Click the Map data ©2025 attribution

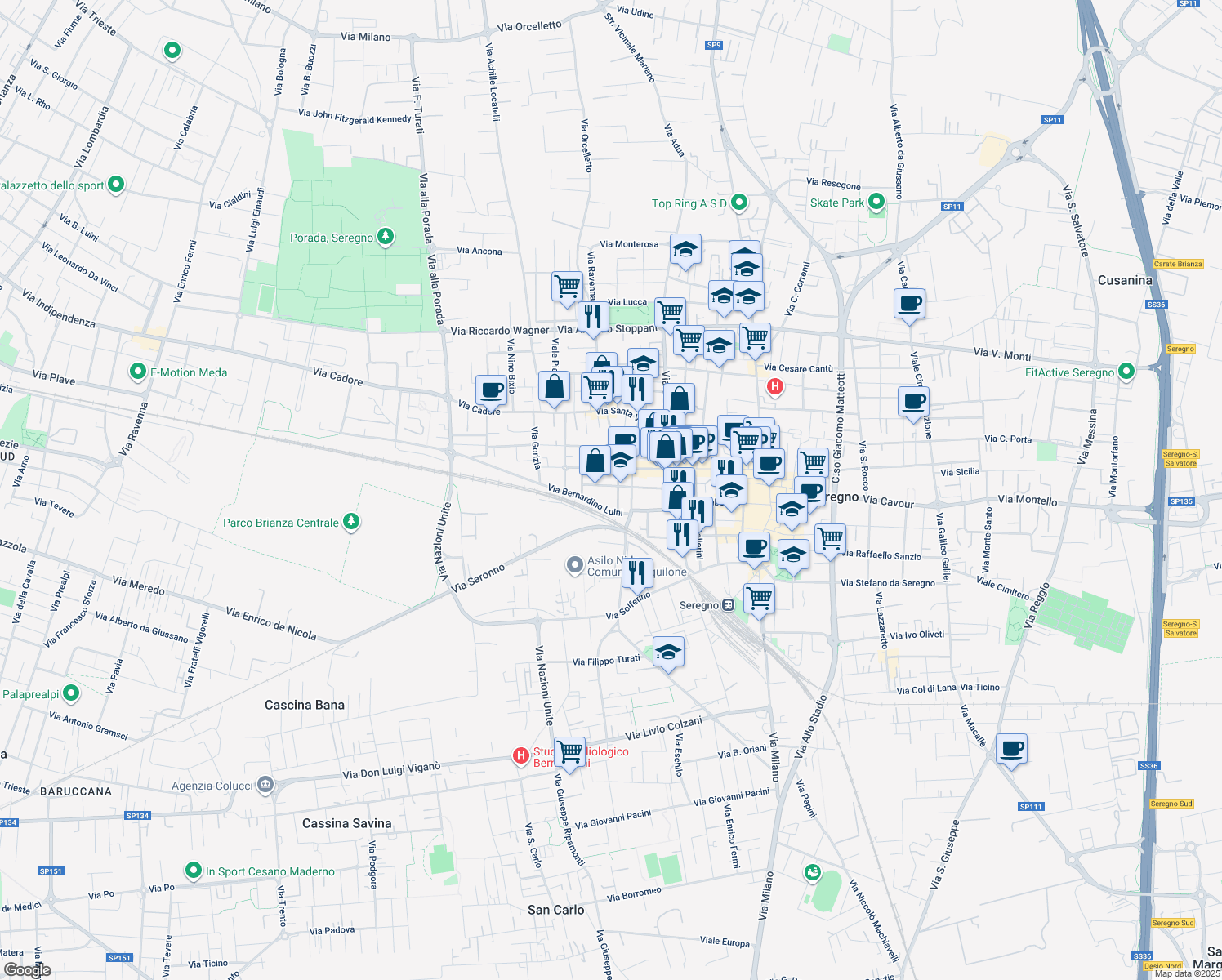(x=1187, y=973)
